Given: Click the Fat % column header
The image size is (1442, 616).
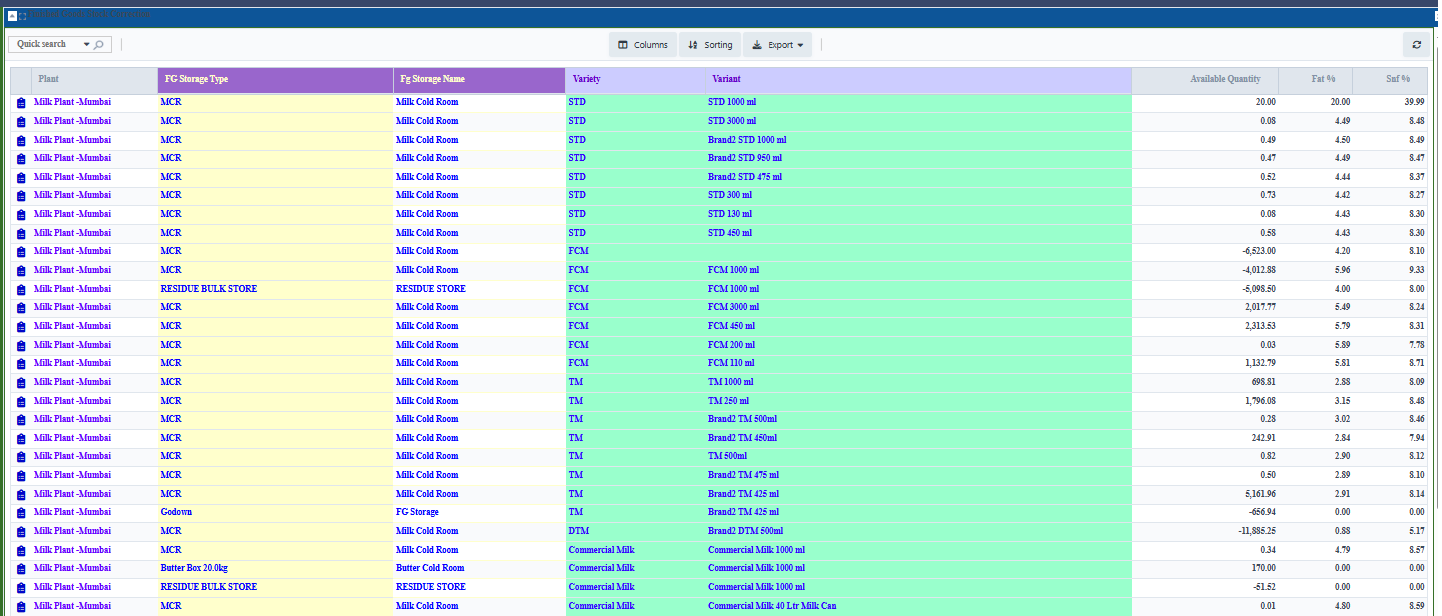Looking at the screenshot, I should coord(1323,79).
